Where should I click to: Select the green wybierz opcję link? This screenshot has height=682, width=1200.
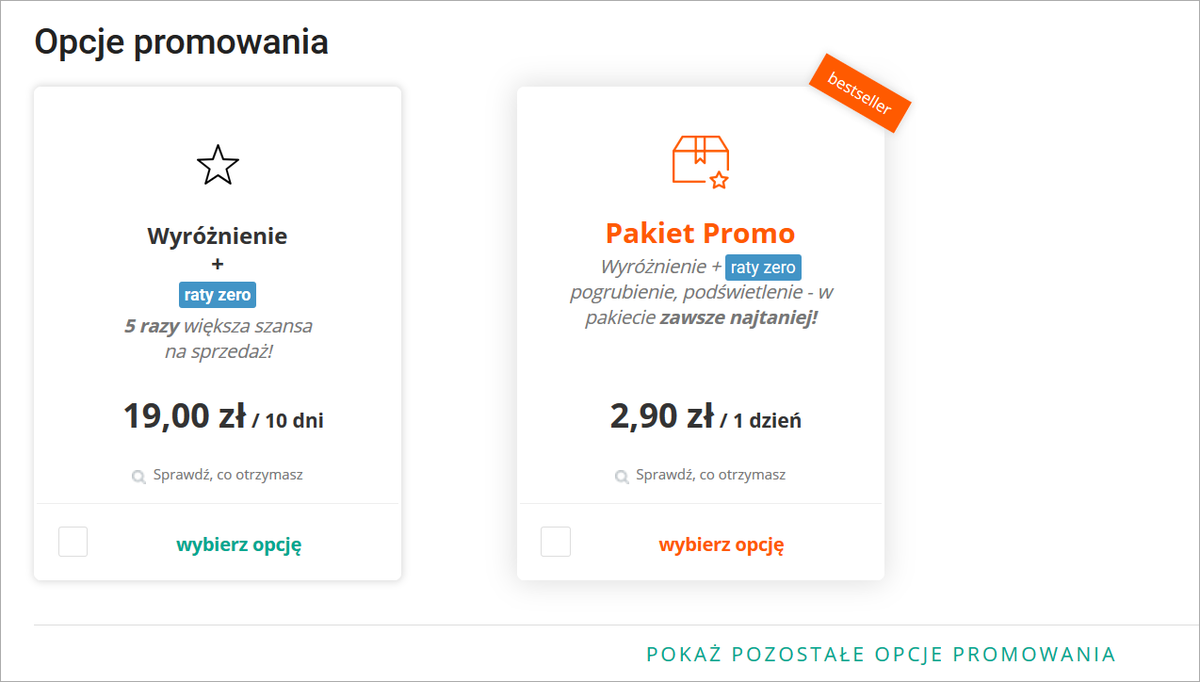click(x=239, y=545)
